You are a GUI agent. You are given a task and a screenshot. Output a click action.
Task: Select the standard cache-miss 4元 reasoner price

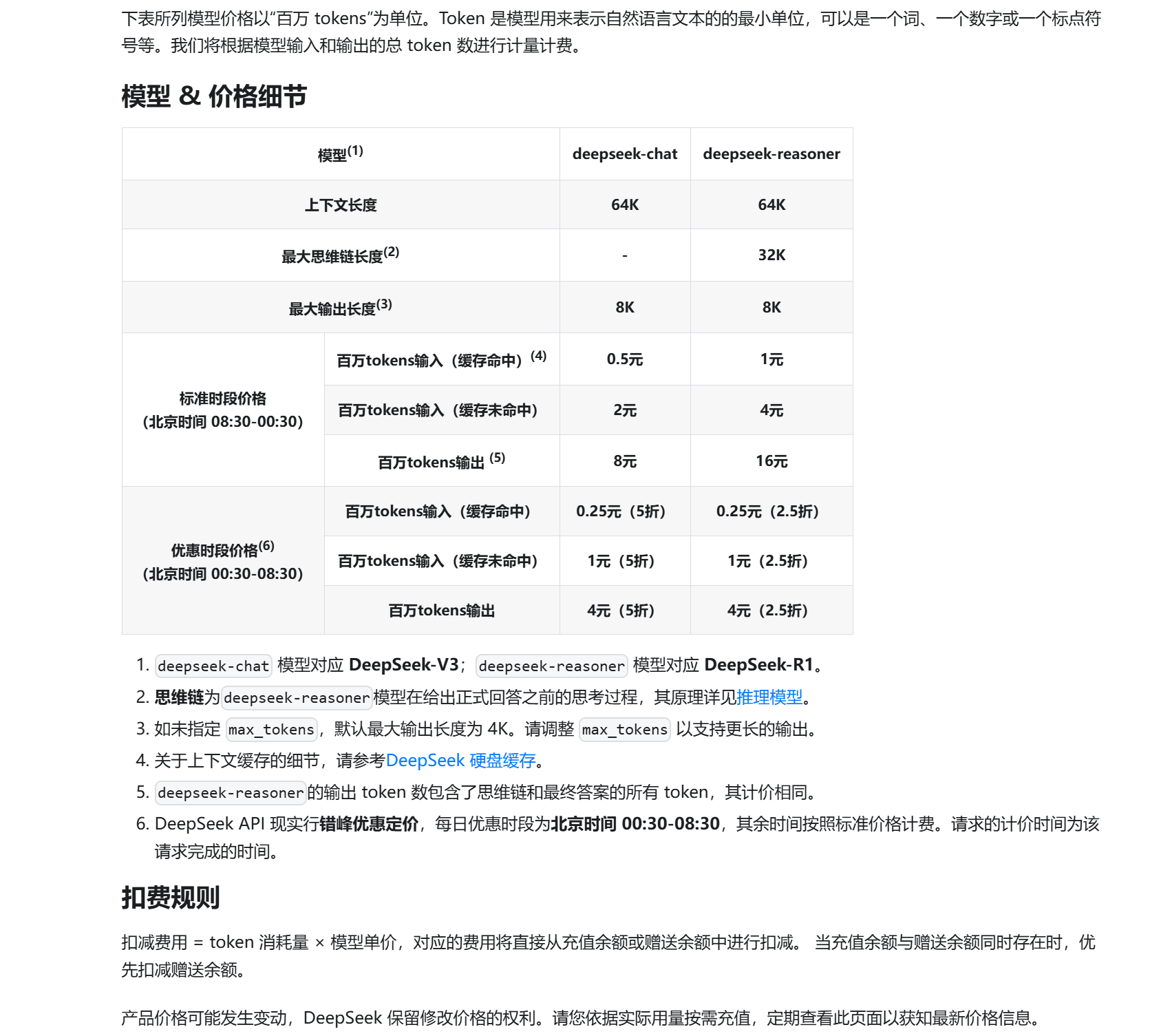coord(771,410)
